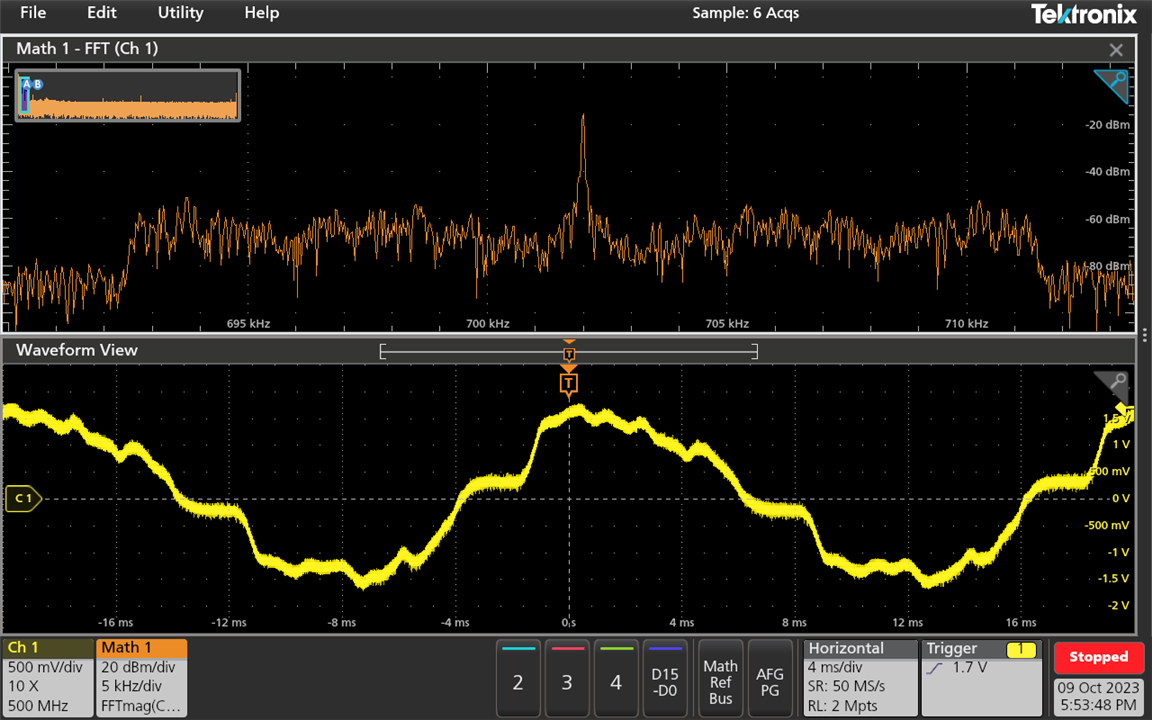Open the File menu
The image size is (1152, 720).
33,12
